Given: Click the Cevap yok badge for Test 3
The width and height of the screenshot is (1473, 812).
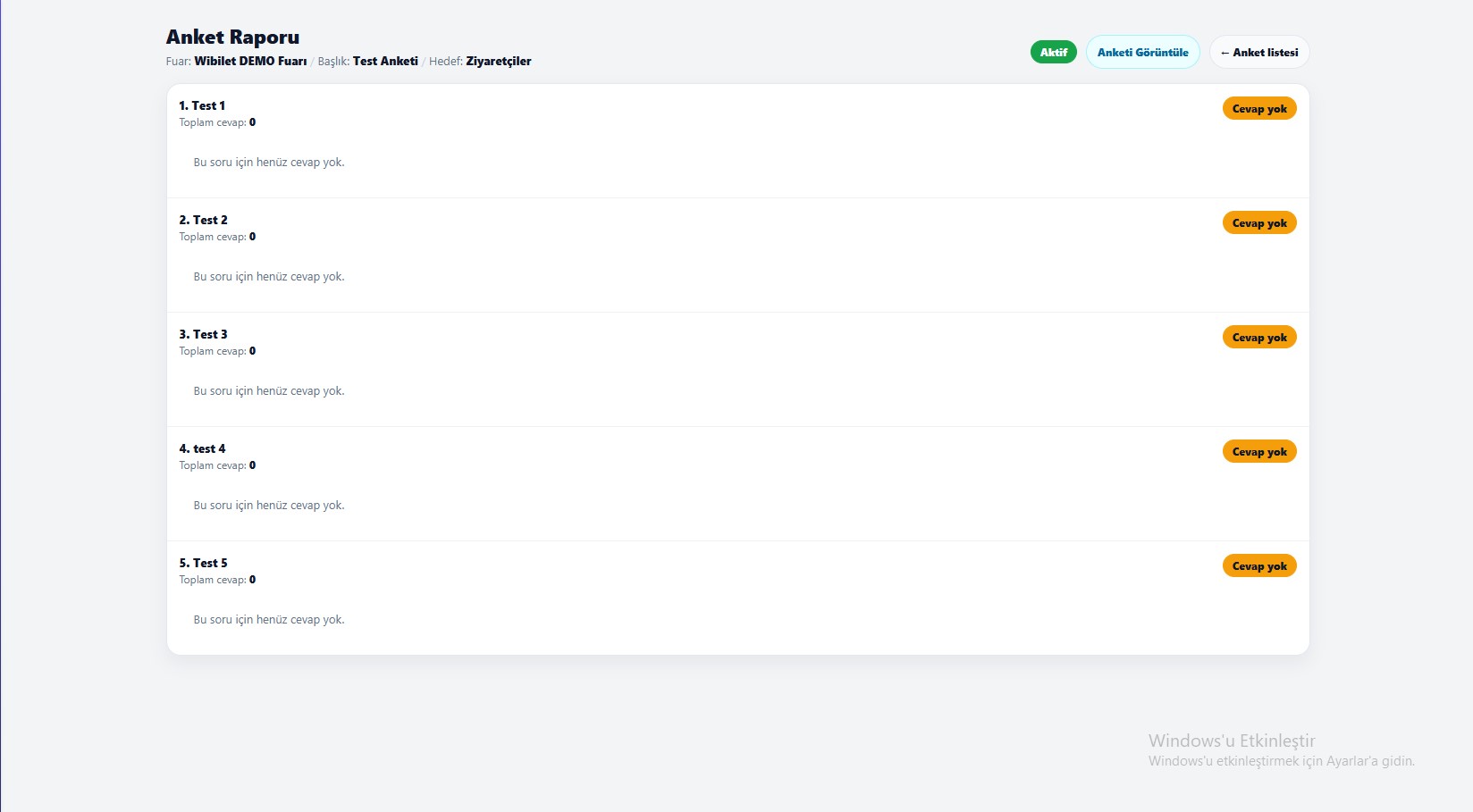Looking at the screenshot, I should (1258, 338).
